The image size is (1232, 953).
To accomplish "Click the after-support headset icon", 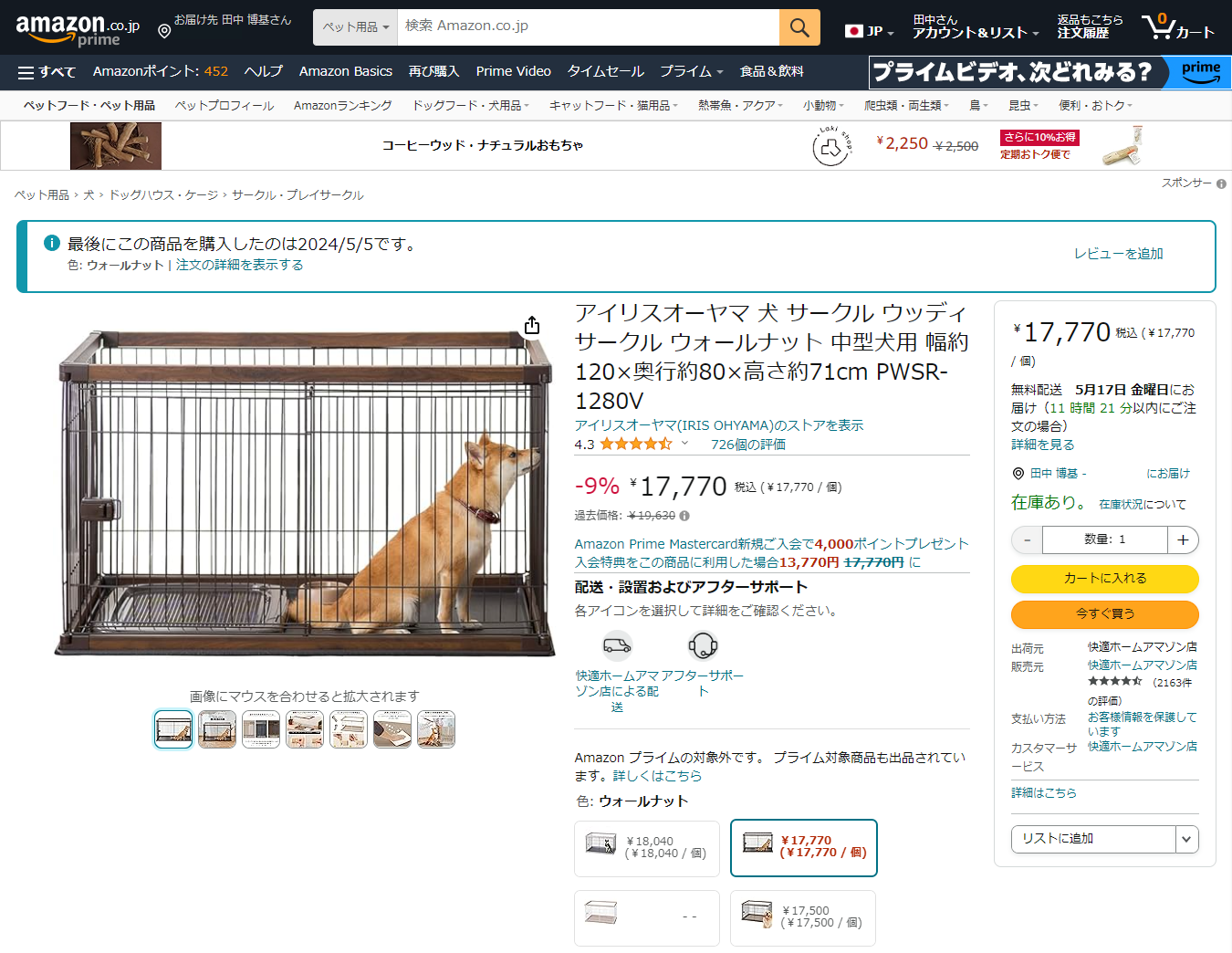I will click(703, 646).
